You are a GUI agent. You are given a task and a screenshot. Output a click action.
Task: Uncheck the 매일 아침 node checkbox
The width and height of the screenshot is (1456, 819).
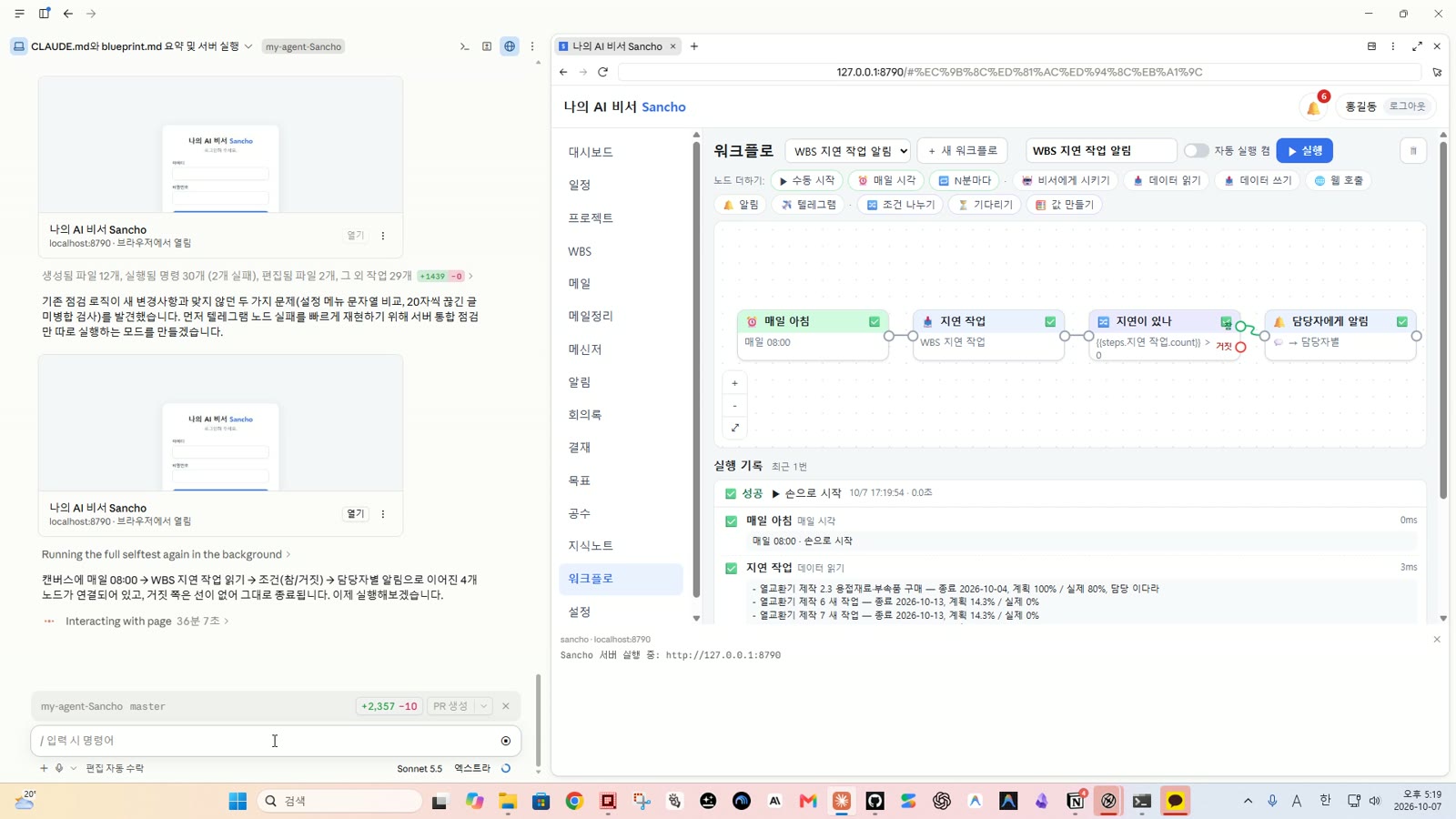tap(875, 321)
